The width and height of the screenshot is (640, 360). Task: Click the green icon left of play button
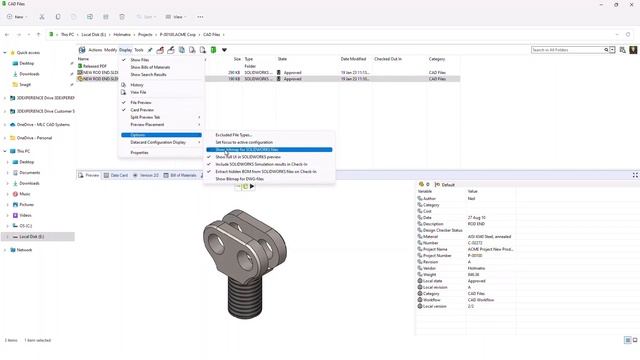tap(245, 187)
